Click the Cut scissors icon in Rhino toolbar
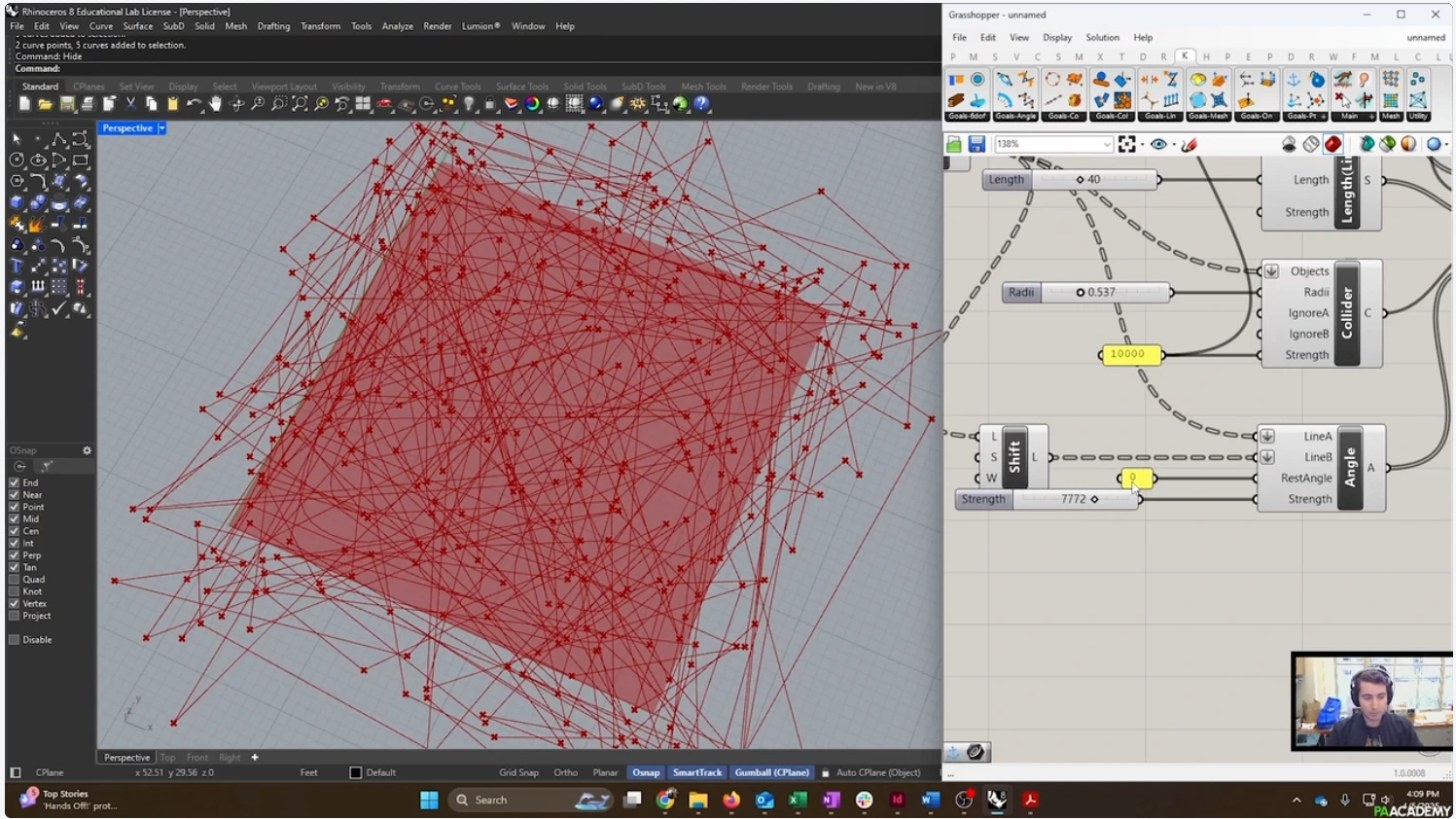 tap(129, 104)
